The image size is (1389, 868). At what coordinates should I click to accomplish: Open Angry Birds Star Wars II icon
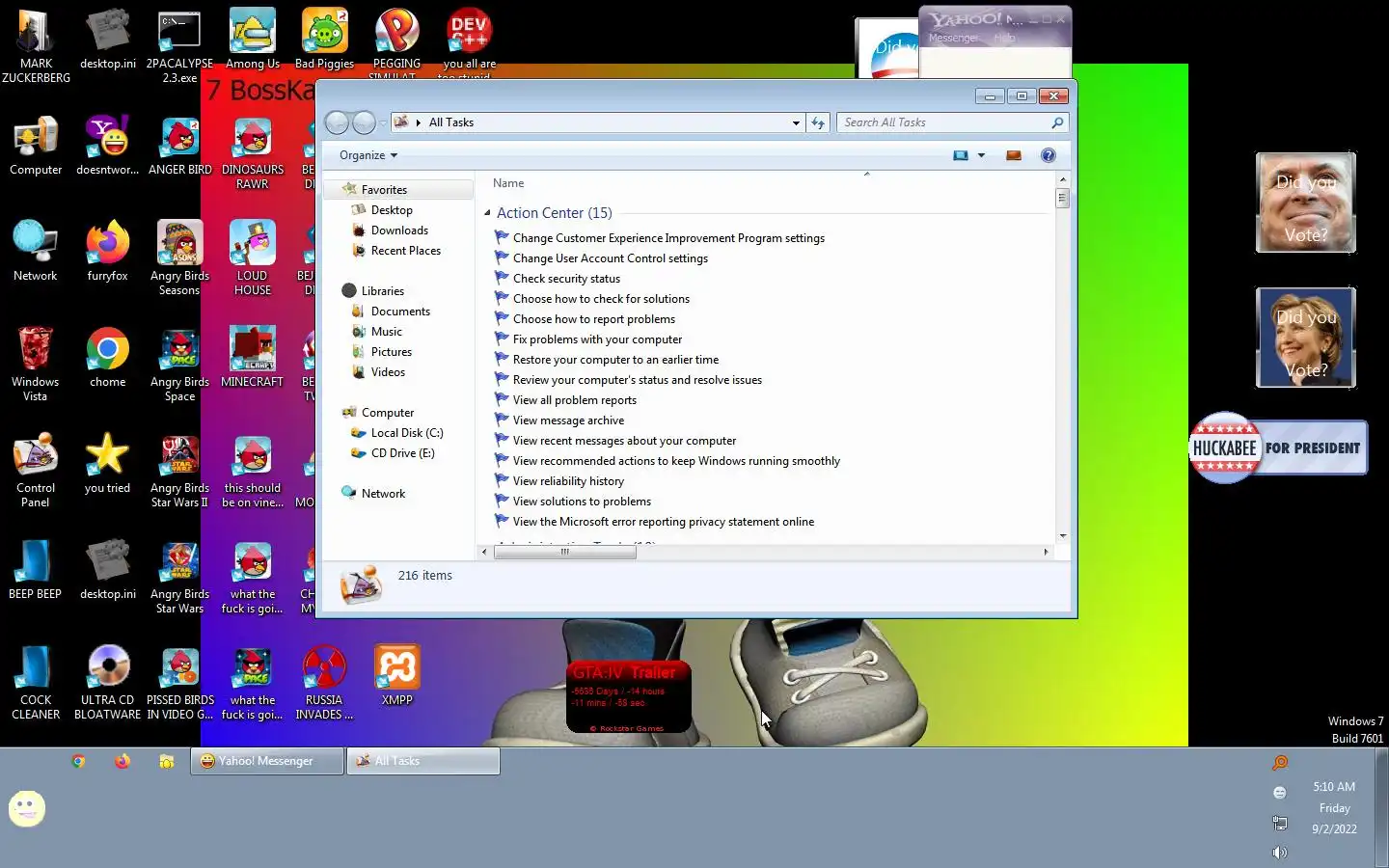pos(180,471)
